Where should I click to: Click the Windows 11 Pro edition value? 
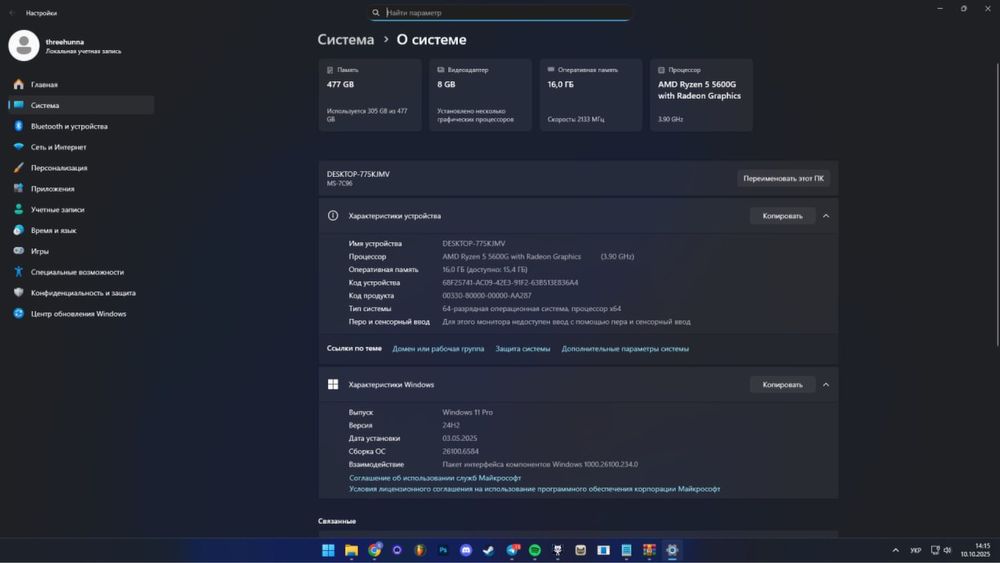click(467, 413)
